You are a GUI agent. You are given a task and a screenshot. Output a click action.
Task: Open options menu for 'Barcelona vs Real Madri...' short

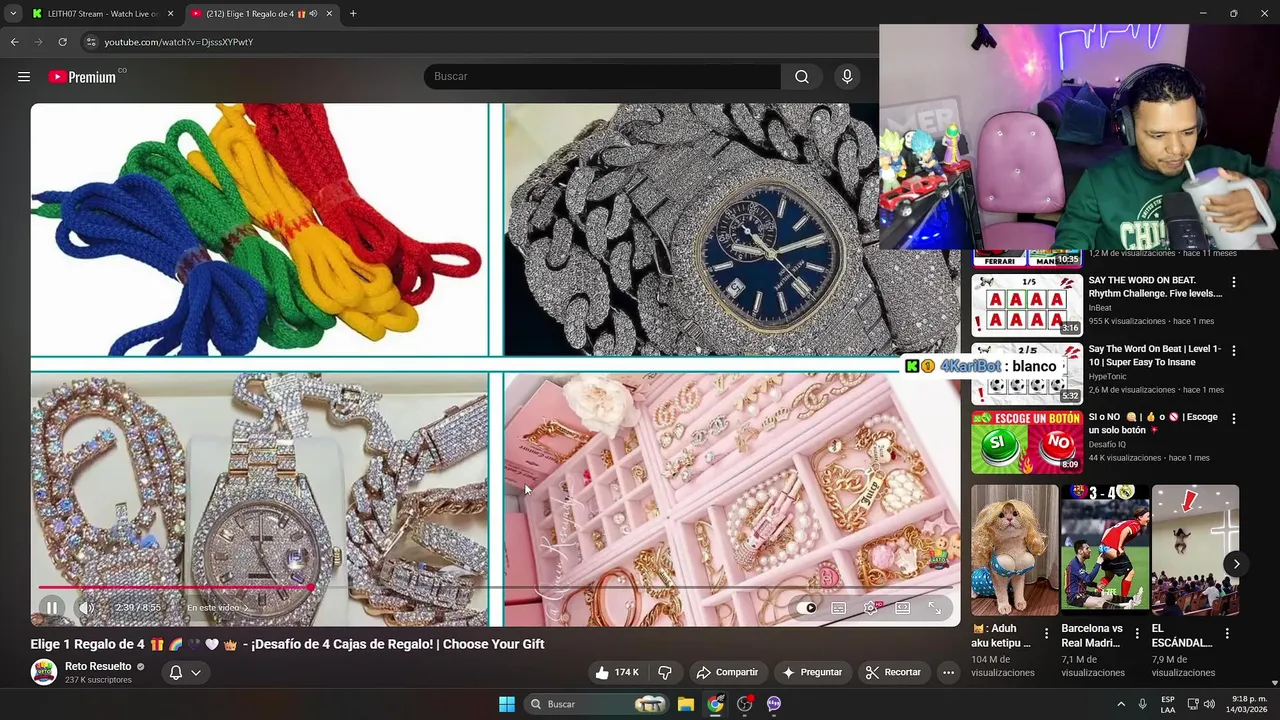pyautogui.click(x=1137, y=633)
